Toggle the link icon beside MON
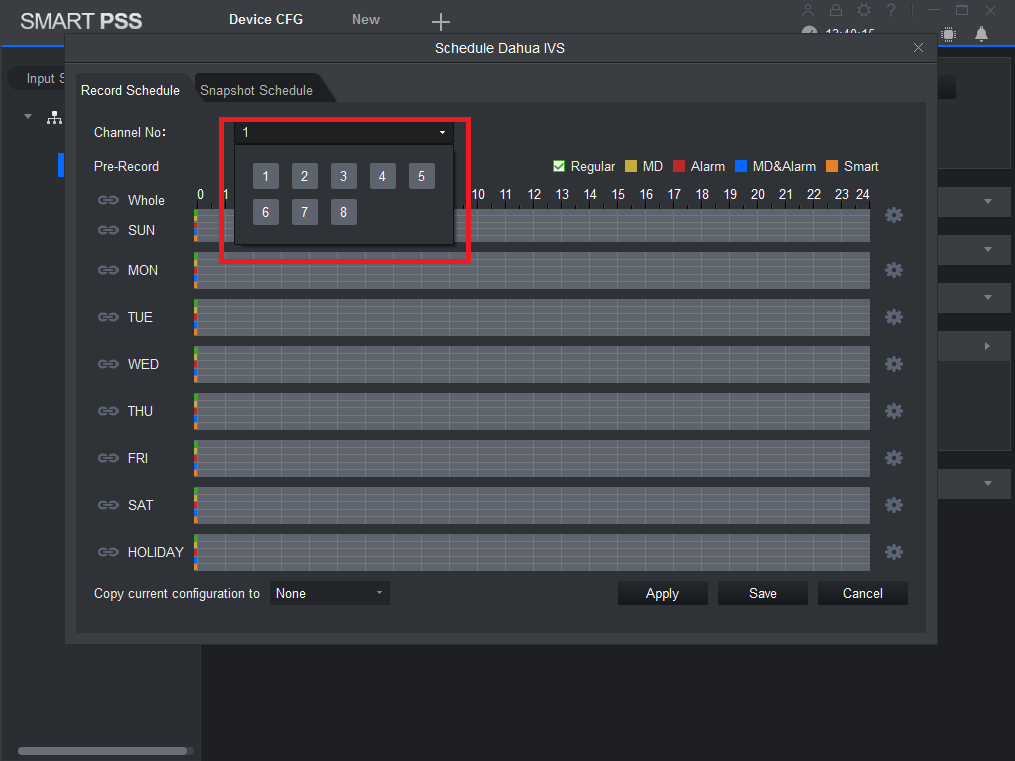 point(108,270)
